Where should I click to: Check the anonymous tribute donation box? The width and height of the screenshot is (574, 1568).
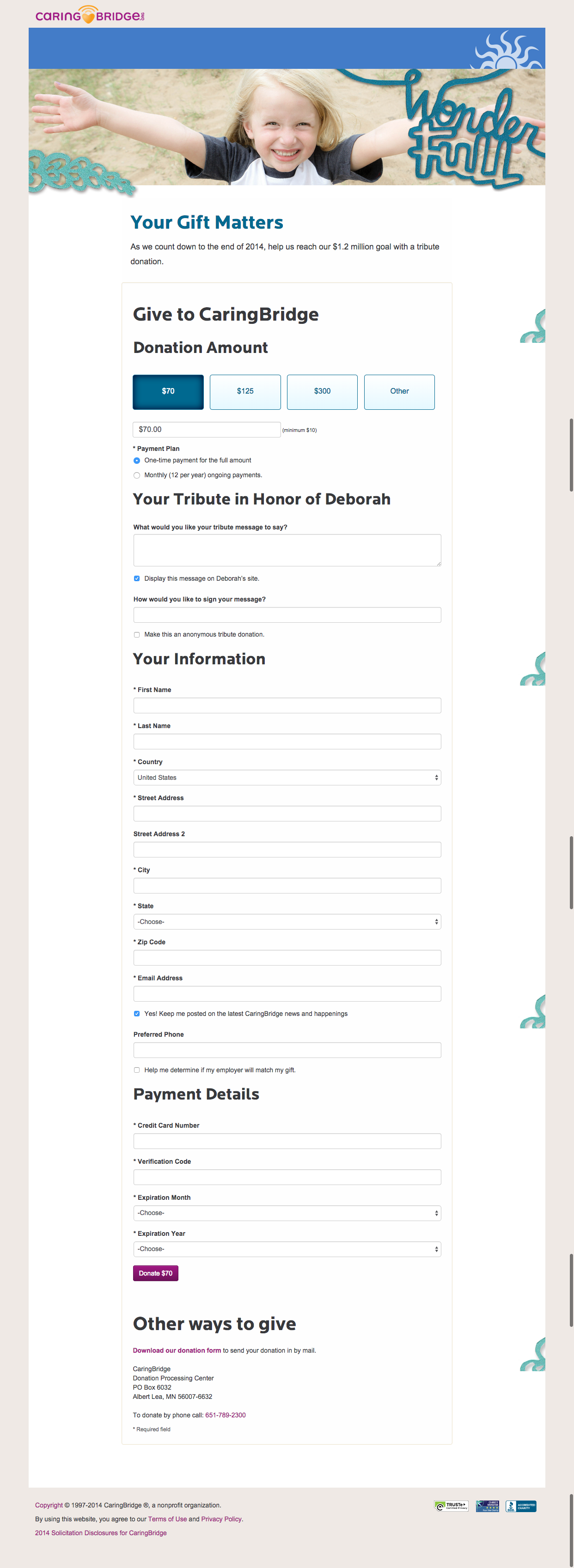tap(137, 635)
